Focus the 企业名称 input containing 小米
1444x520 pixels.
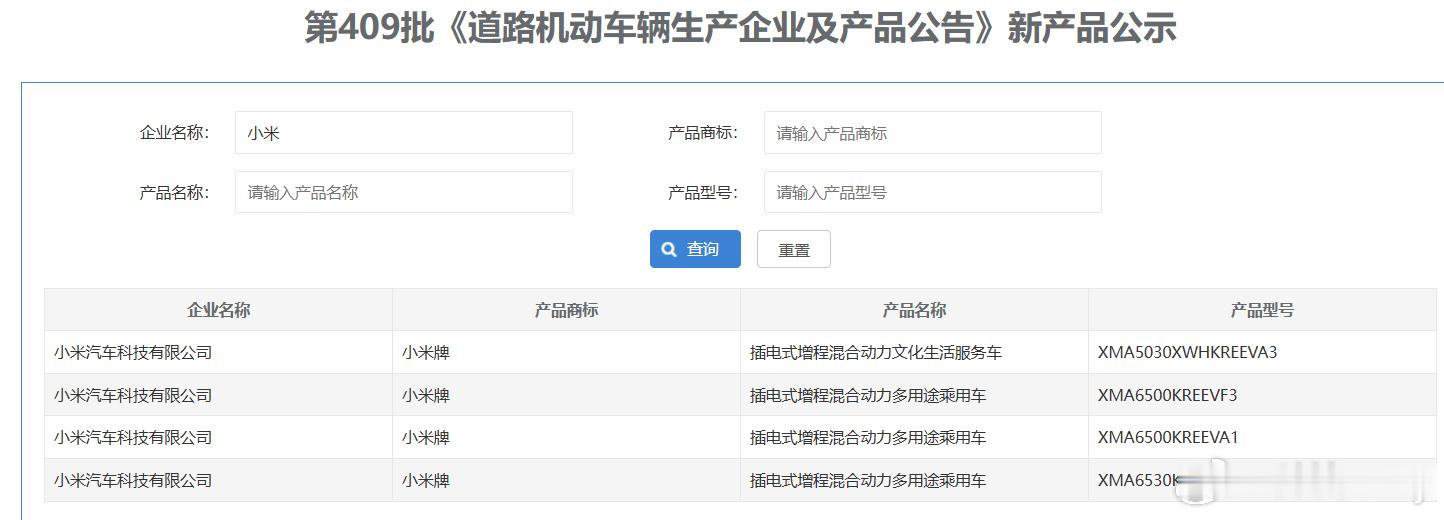(404, 132)
